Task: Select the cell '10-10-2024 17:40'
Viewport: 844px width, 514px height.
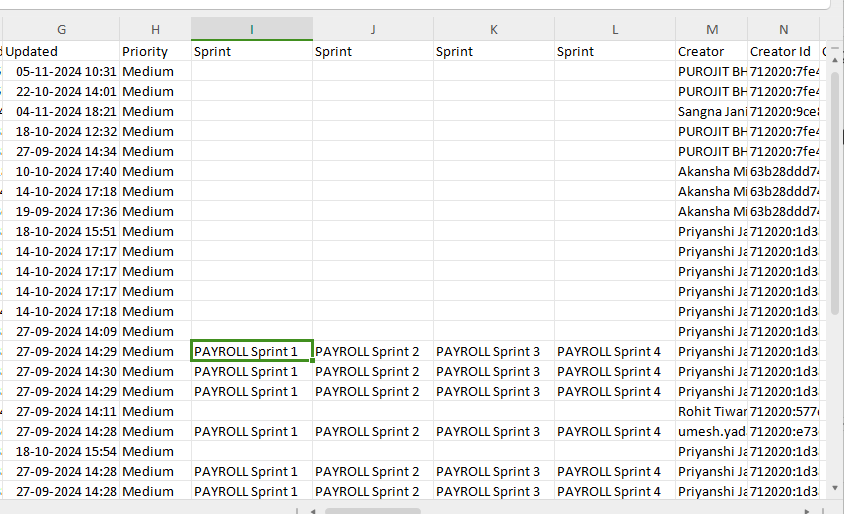Action: pyautogui.click(x=61, y=172)
